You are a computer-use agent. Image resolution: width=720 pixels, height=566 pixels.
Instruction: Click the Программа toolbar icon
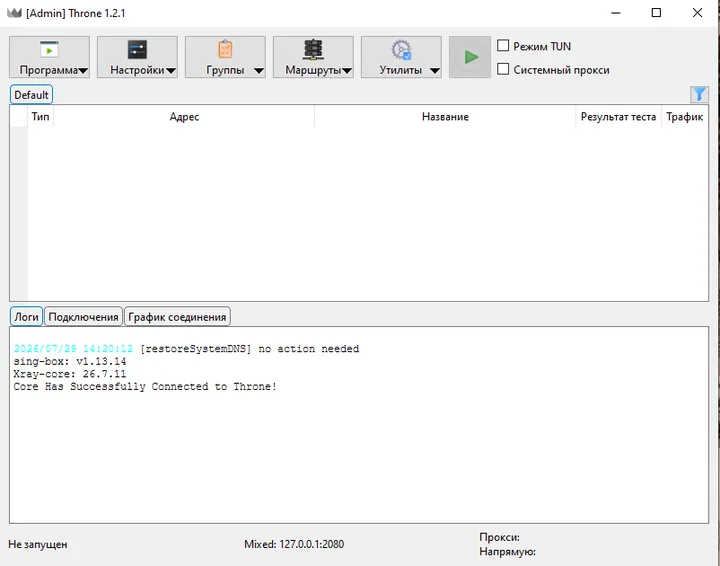(49, 49)
